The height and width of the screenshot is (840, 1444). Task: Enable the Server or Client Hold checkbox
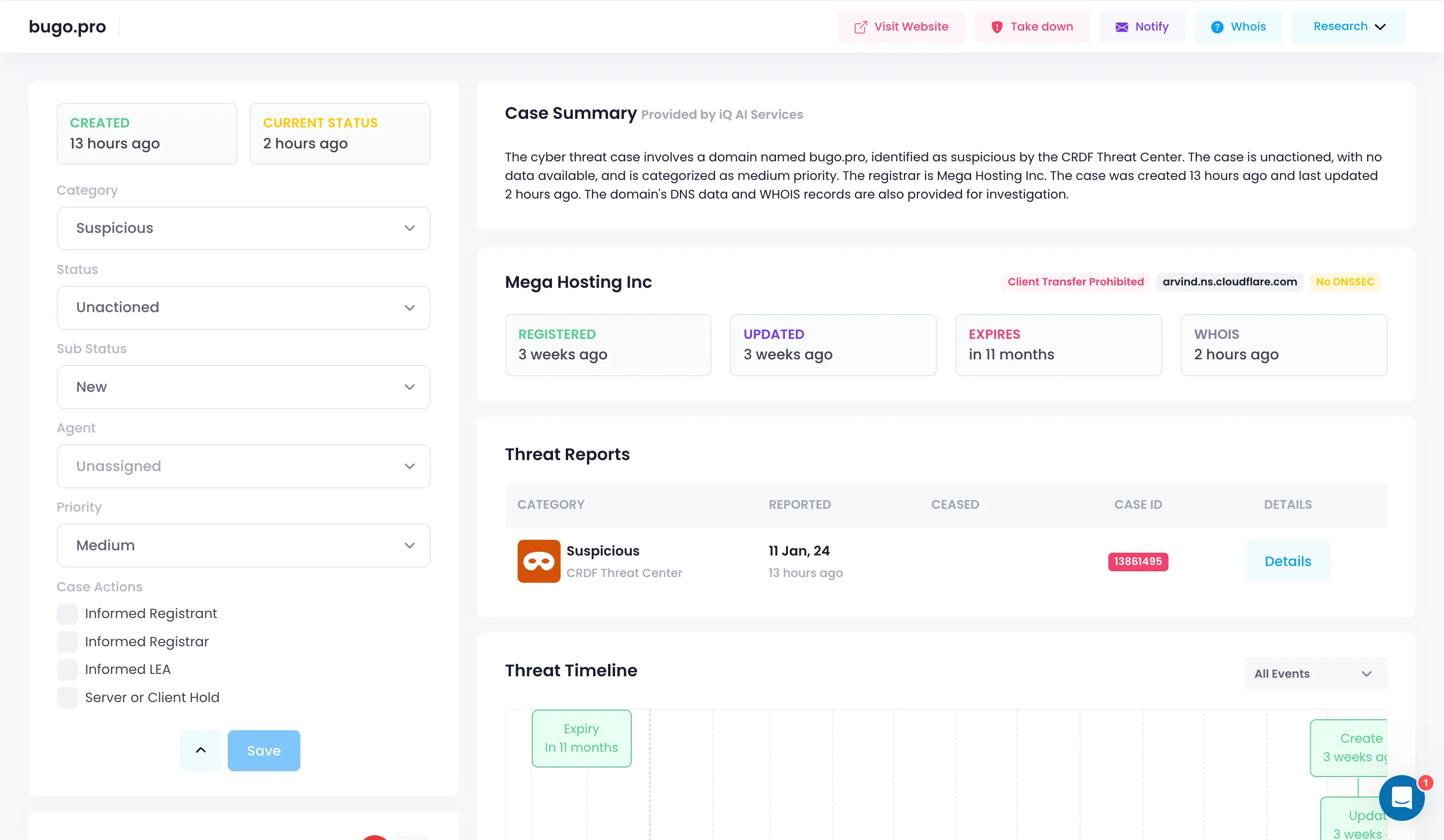coord(68,697)
